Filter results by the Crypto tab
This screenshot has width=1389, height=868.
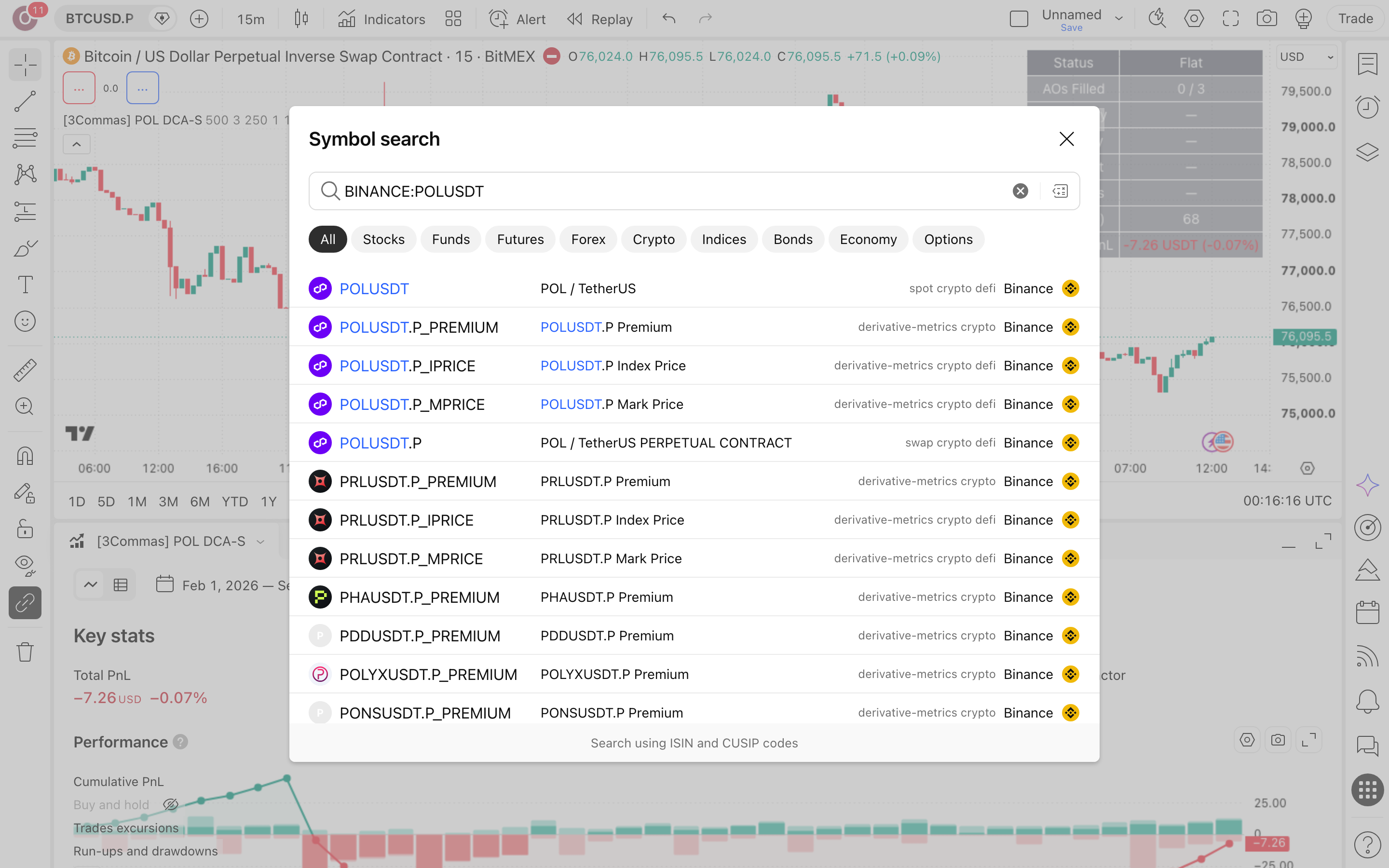653,239
